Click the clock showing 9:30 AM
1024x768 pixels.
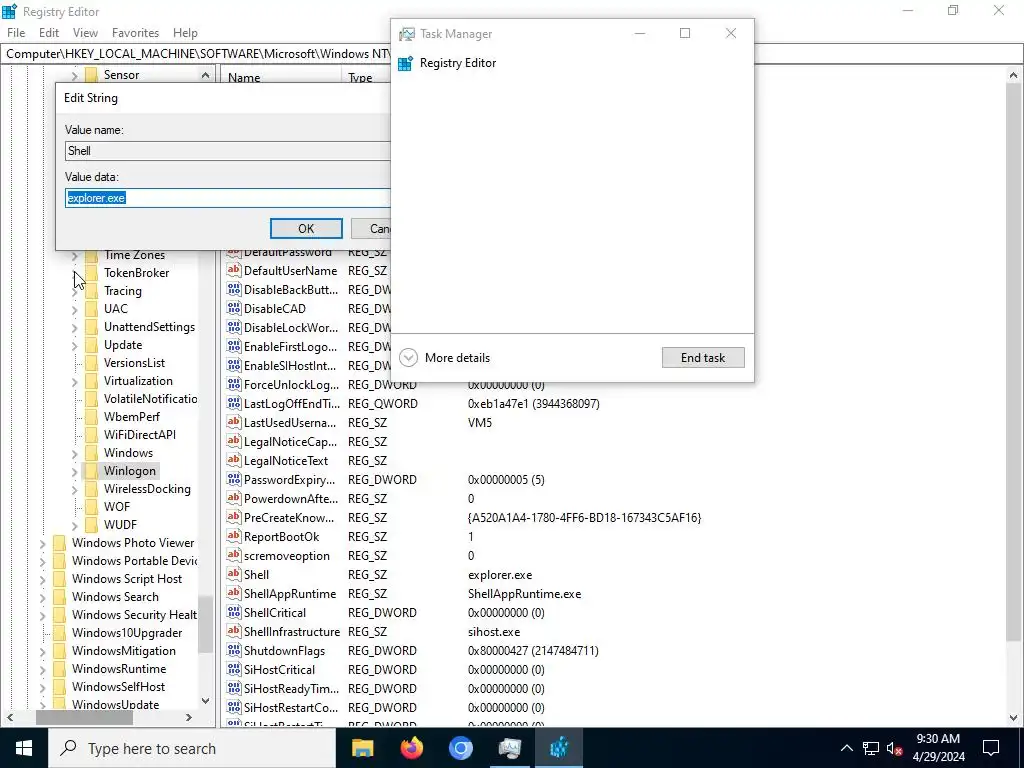(938, 739)
